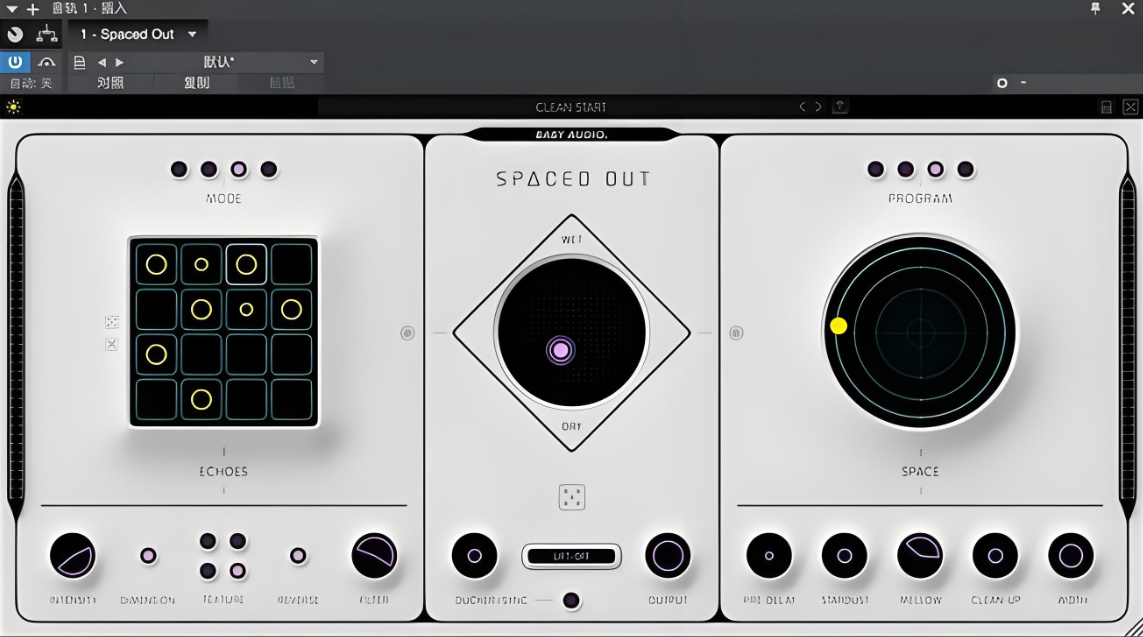The height and width of the screenshot is (637, 1143).
Task: Open the triangle menu at the title bar's left end
Action: (12, 9)
